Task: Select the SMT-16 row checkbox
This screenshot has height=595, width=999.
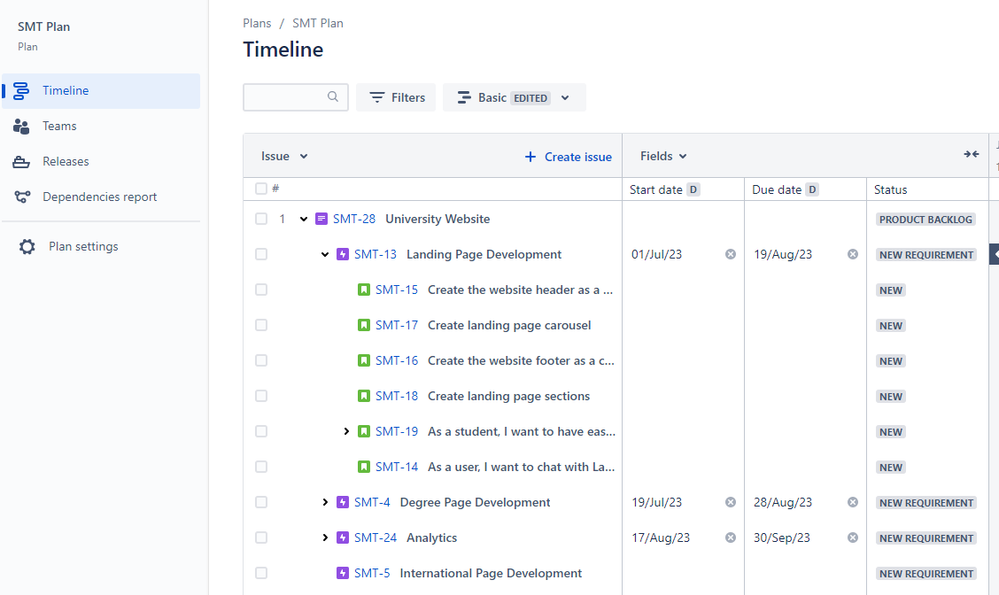Action: 261,361
